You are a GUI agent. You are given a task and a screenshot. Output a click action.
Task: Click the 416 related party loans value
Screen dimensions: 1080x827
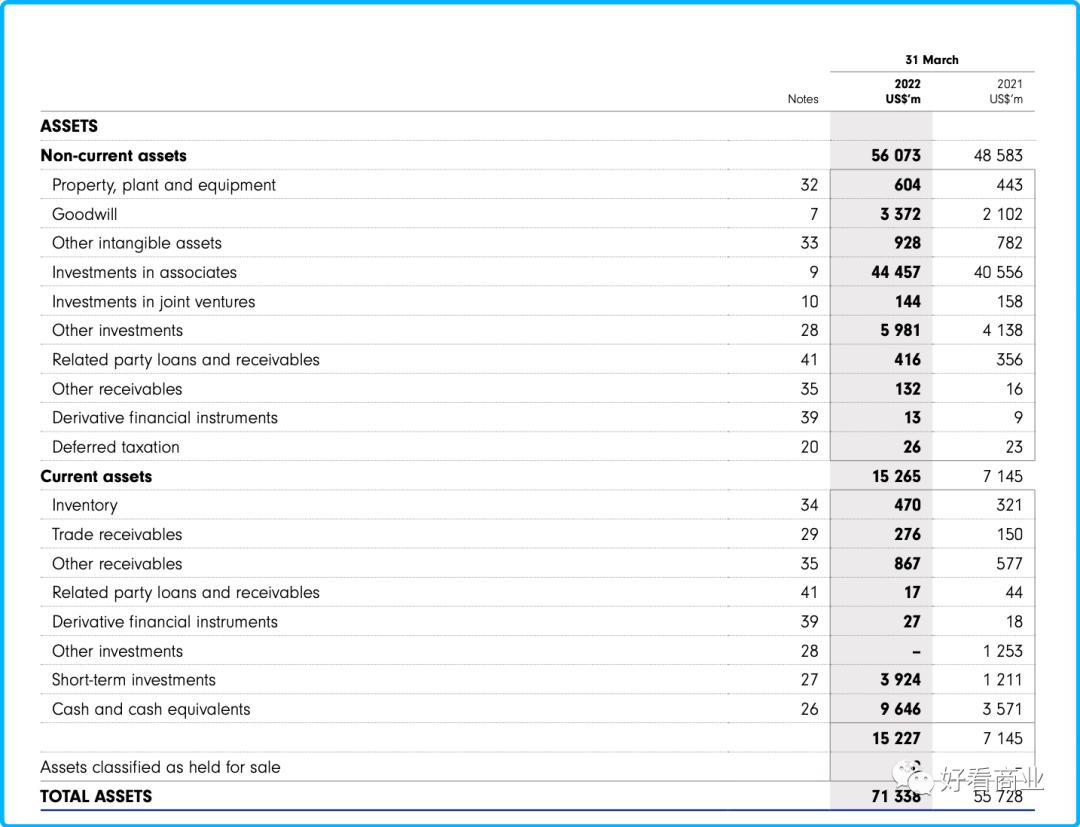point(907,360)
